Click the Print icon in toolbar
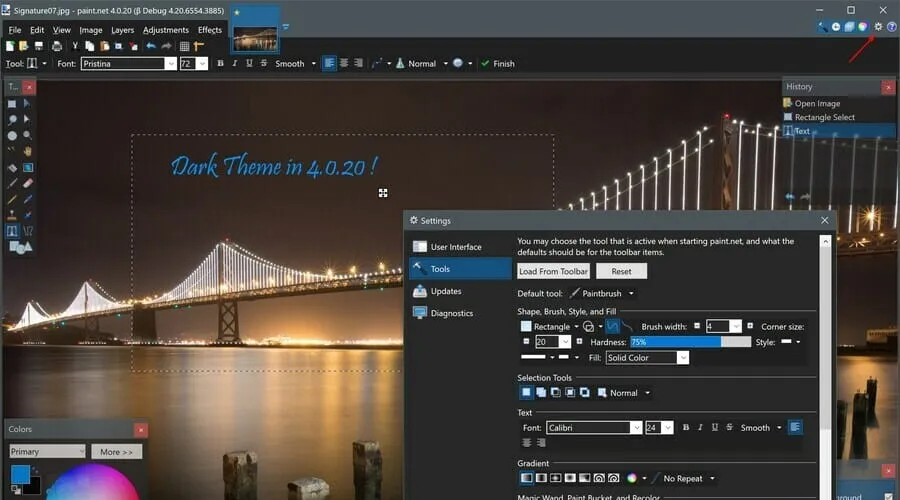The height and width of the screenshot is (500, 900). click(57, 46)
